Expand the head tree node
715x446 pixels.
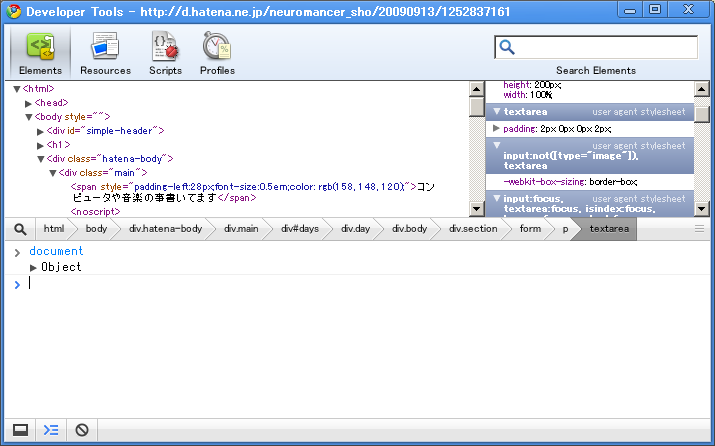click(28, 104)
